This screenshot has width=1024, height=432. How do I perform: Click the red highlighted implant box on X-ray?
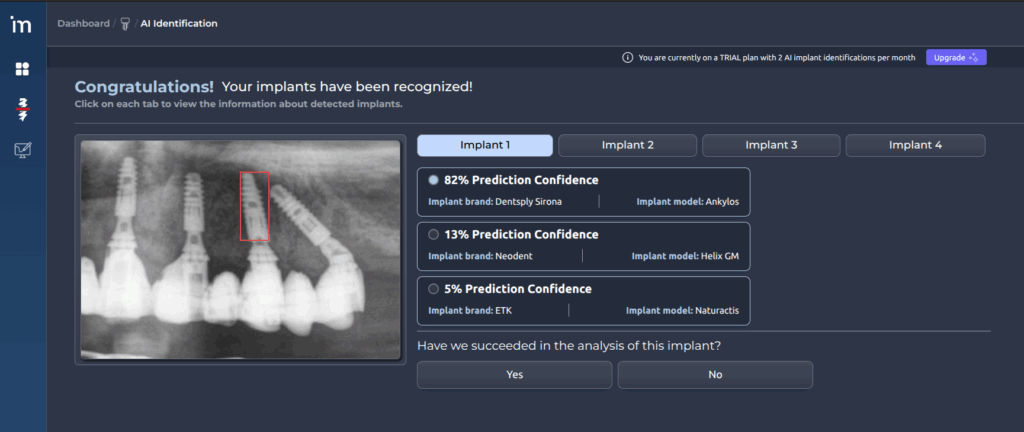pyautogui.click(x=254, y=206)
